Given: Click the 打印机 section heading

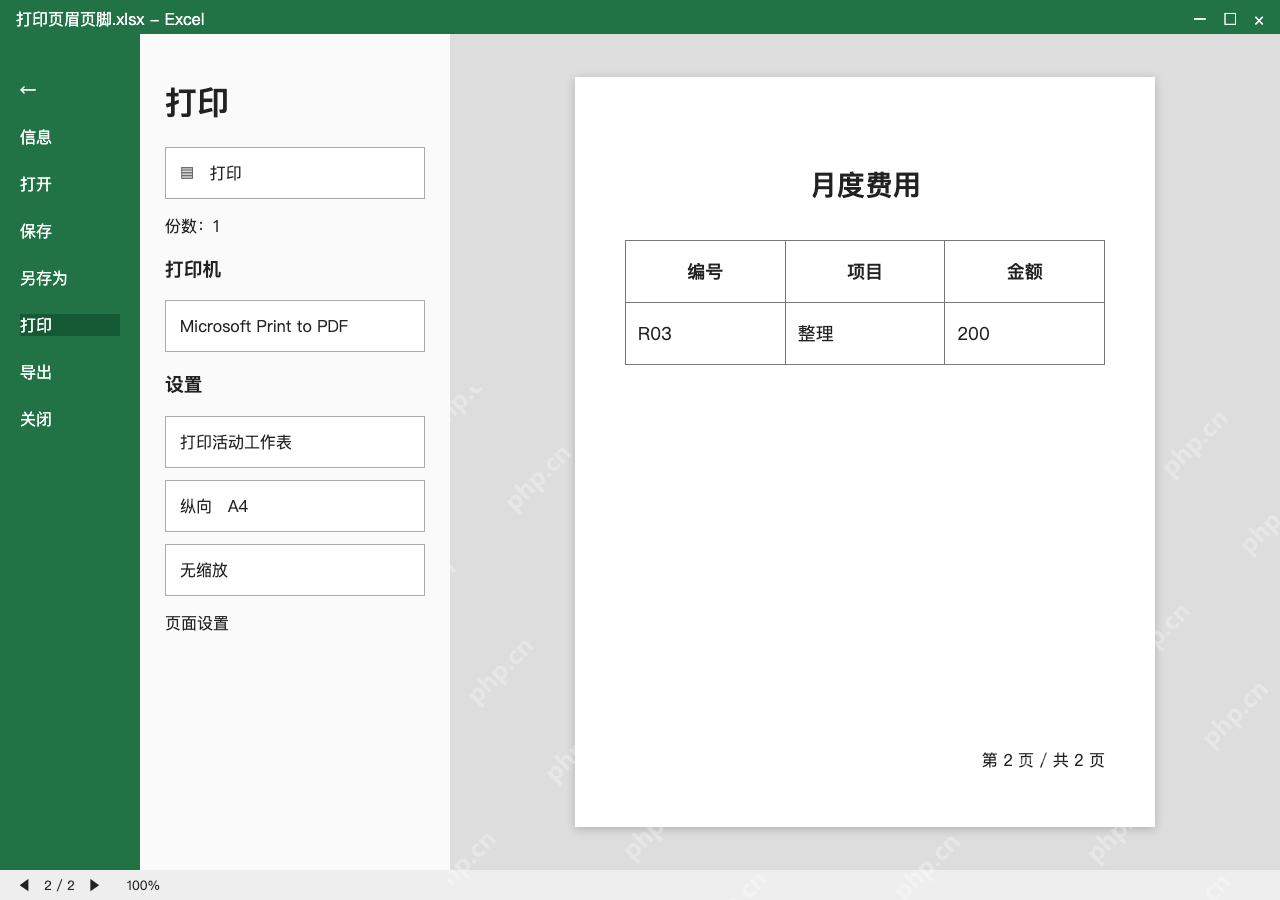Looking at the screenshot, I should click(193, 269).
